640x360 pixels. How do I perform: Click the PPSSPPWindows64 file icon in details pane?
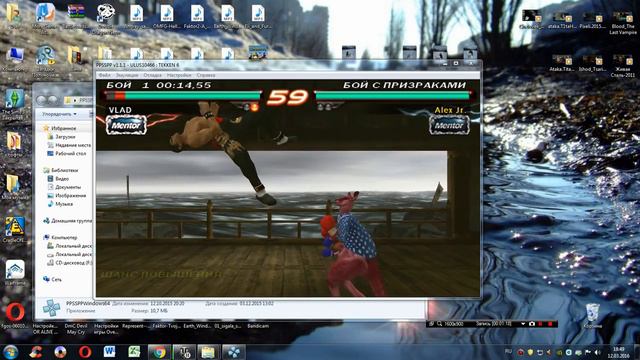pyautogui.click(x=51, y=308)
